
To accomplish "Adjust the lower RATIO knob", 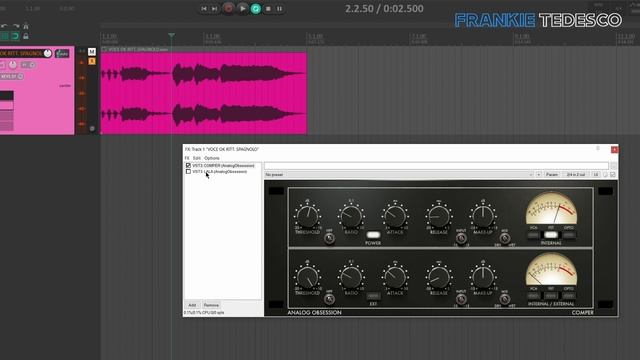I will [x=351, y=277].
